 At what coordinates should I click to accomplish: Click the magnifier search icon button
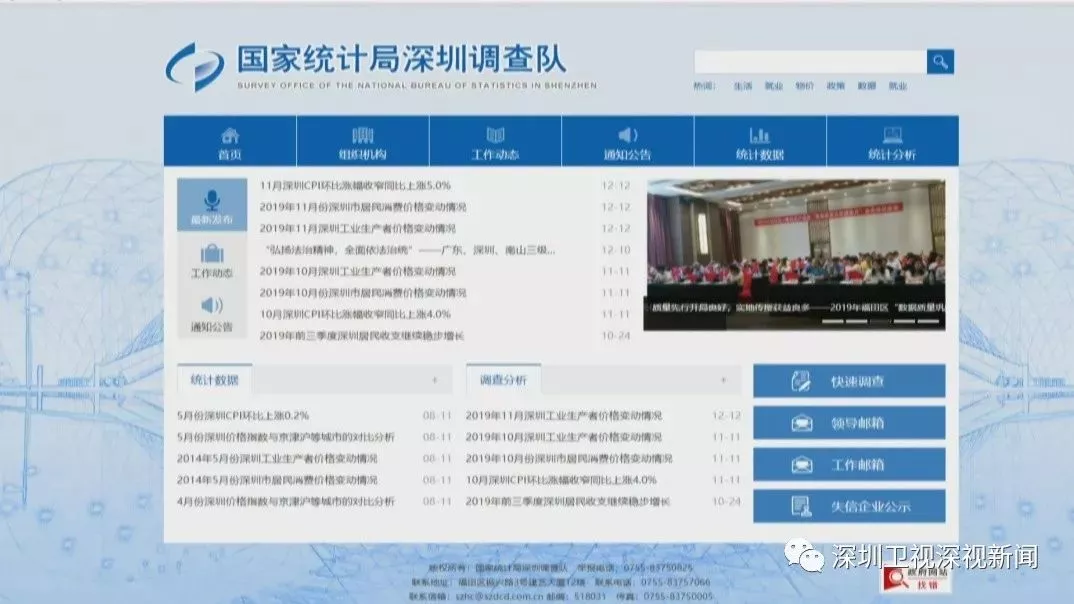pos(939,62)
